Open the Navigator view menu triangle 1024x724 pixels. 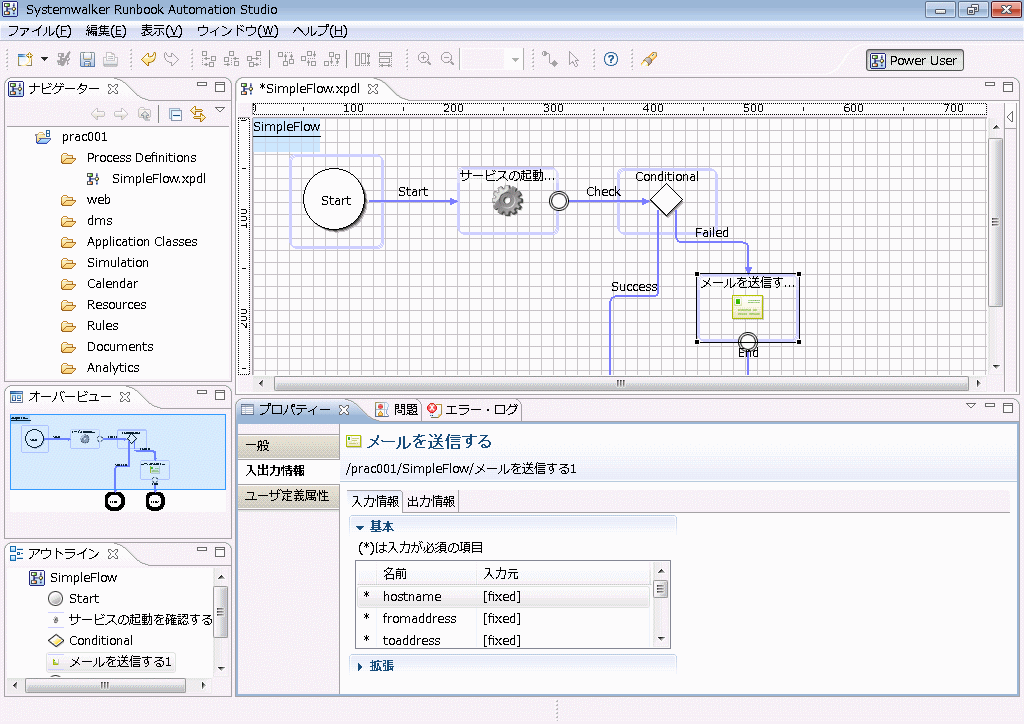[x=220, y=110]
